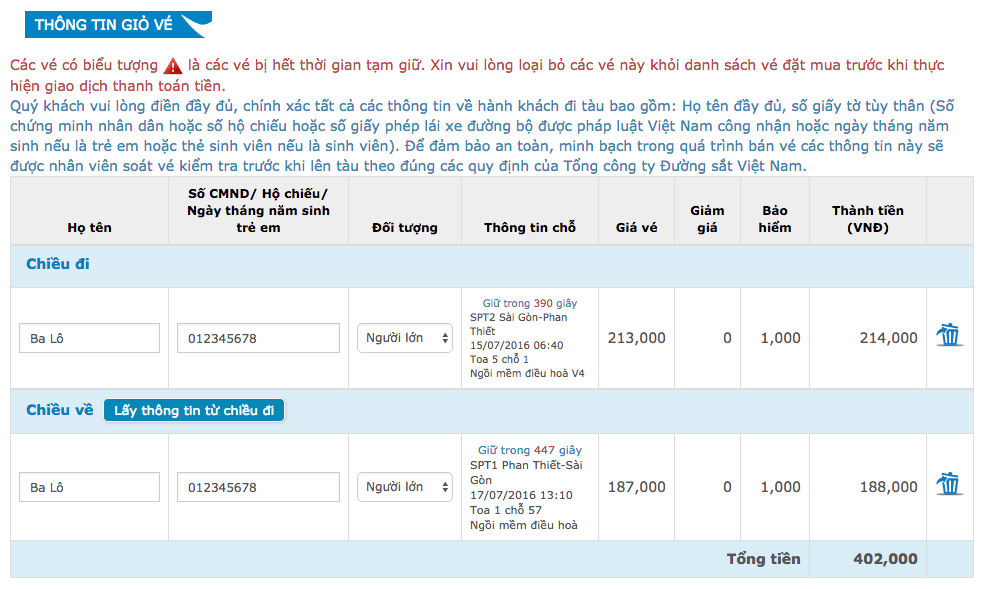Click 'Lấy thông tin từ chiều đi' button
The image size is (985, 589).
coord(194,410)
